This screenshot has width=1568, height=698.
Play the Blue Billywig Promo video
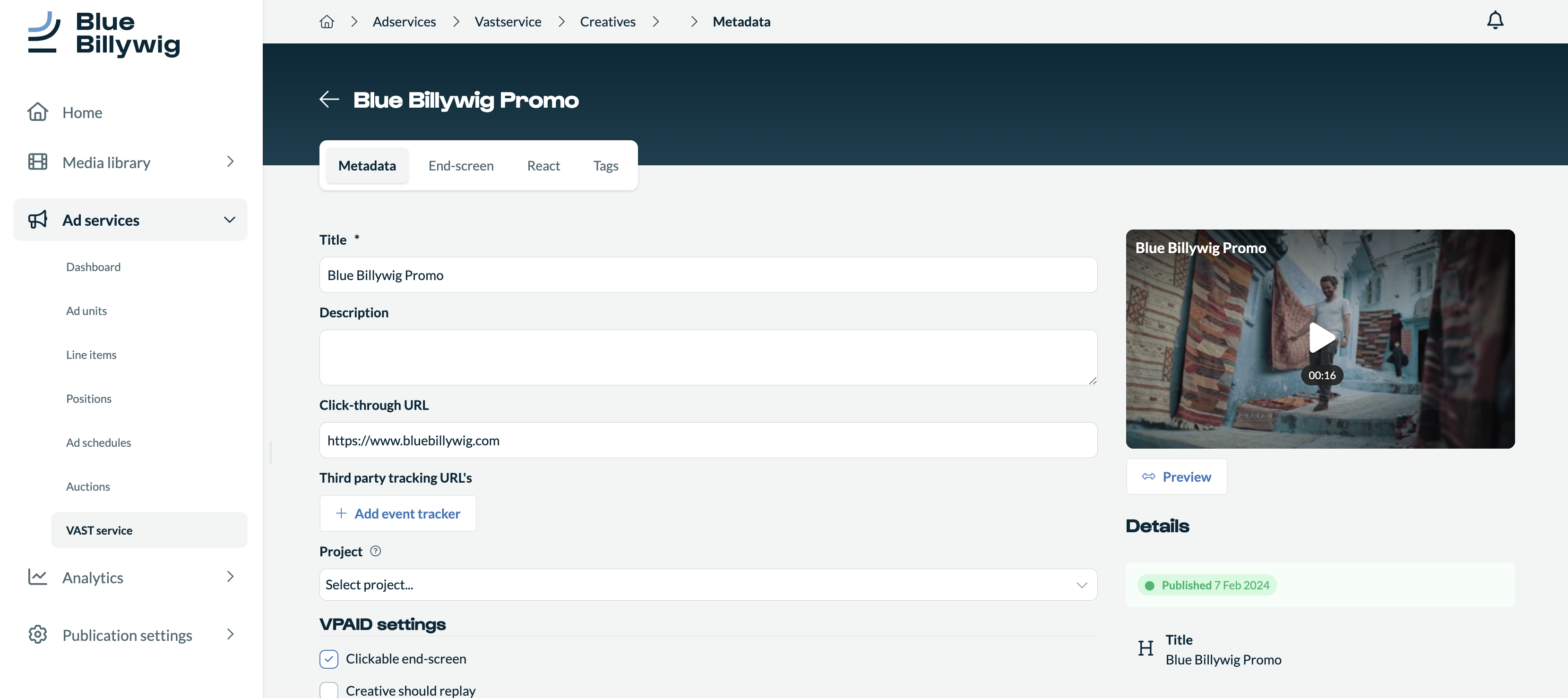tap(1321, 338)
